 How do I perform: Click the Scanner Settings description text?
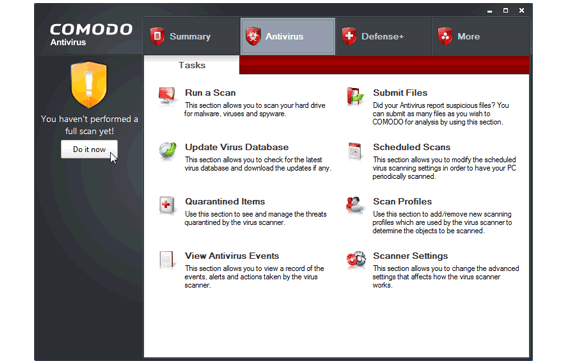(446, 277)
